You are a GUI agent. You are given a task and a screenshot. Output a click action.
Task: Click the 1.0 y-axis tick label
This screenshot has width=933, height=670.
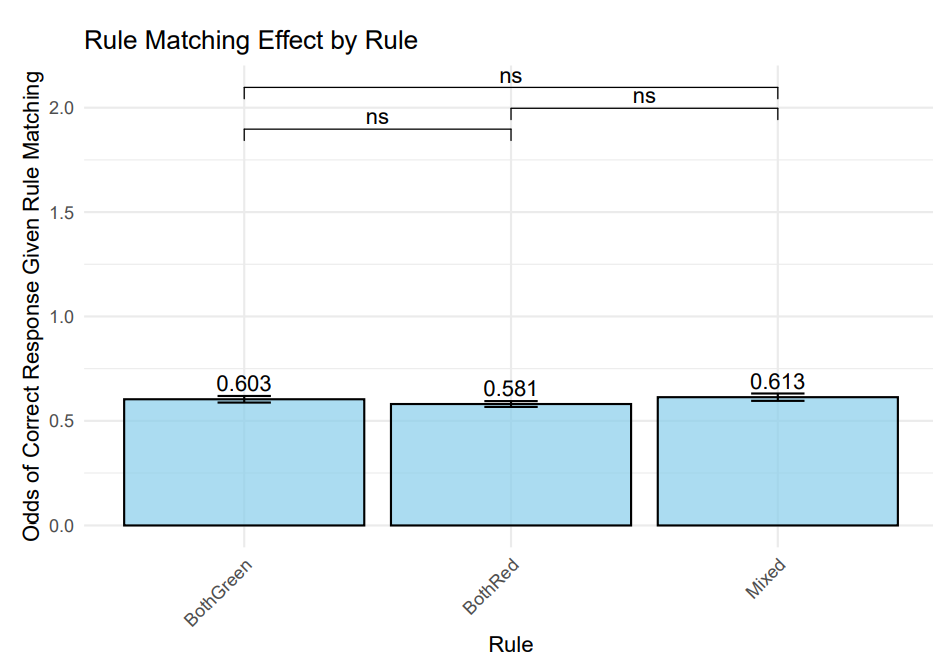tap(60, 317)
